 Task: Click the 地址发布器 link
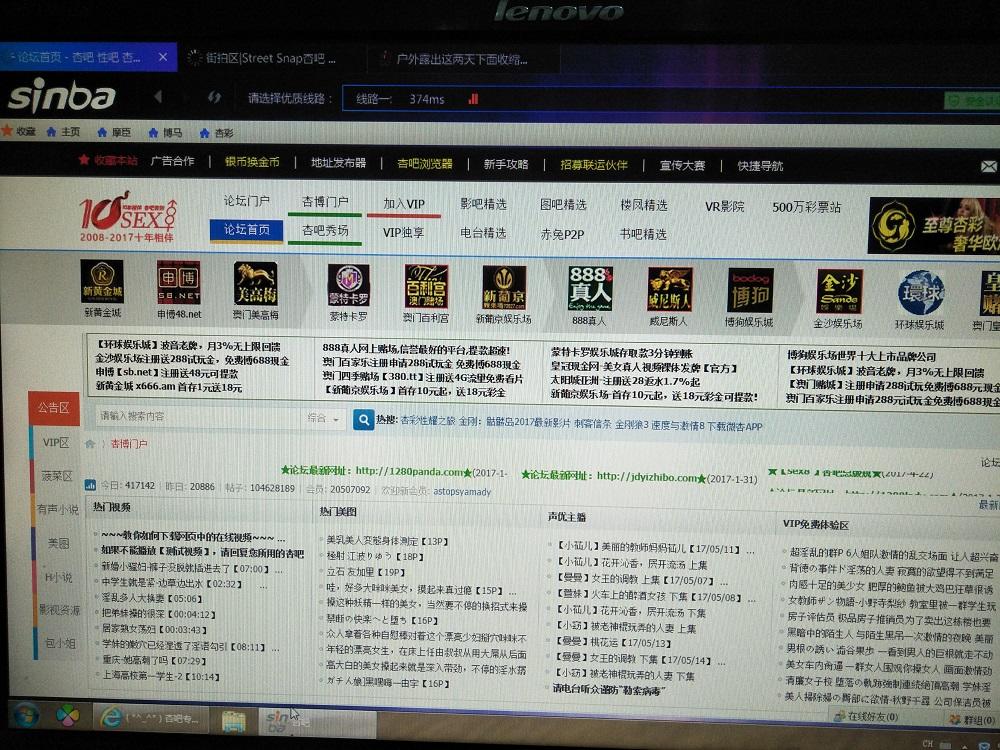[339, 163]
